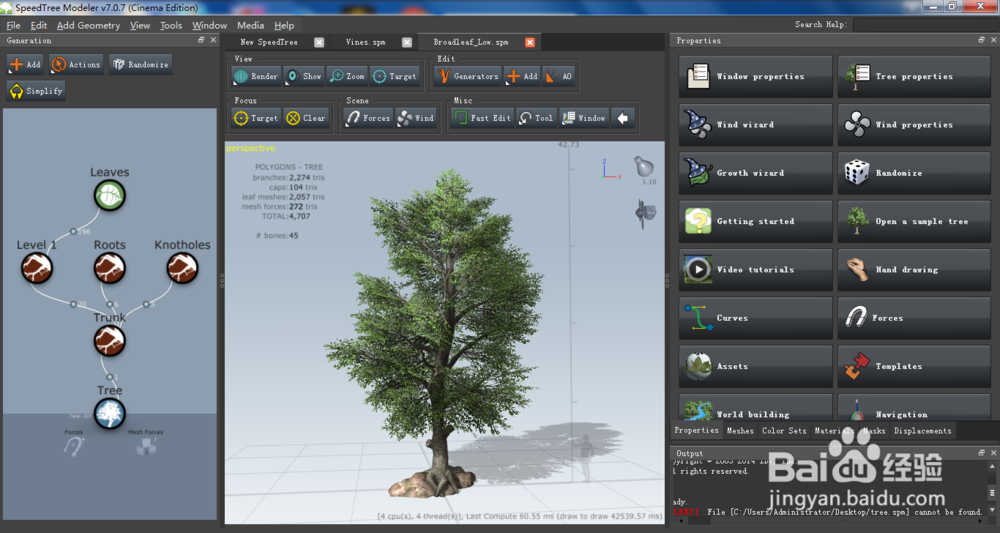Open Video tutorials

(x=756, y=270)
